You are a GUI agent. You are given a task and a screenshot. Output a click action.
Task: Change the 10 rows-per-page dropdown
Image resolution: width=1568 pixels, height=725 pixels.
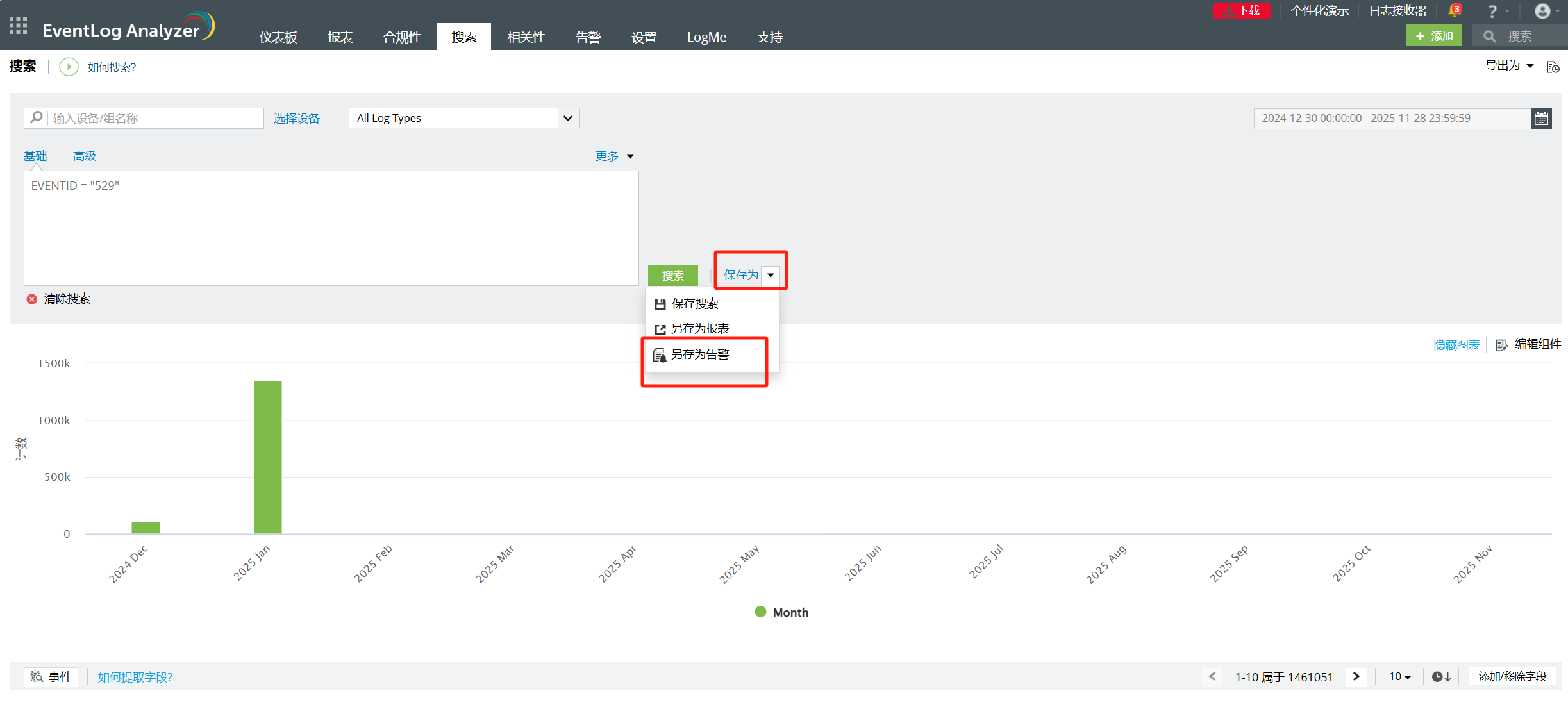[x=1399, y=677]
